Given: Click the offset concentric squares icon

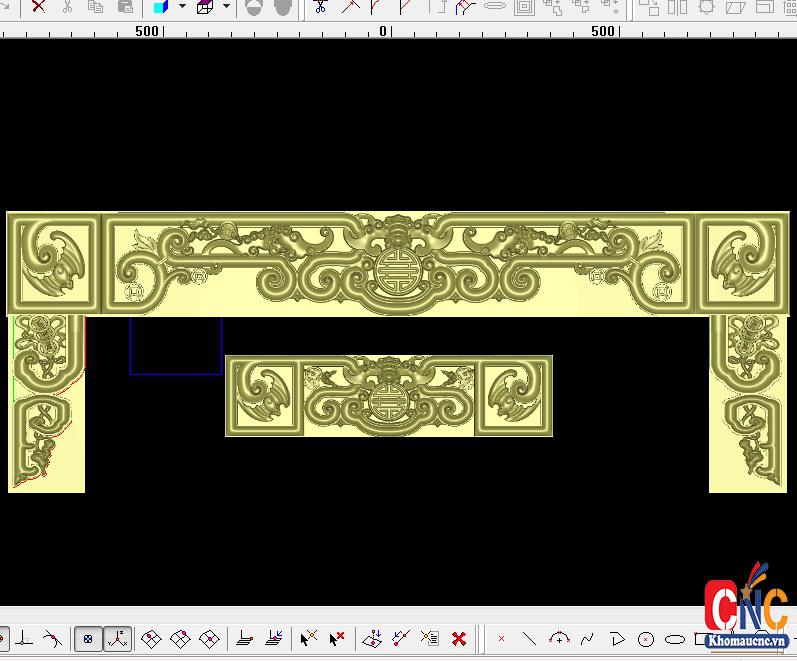Looking at the screenshot, I should coord(525,6).
